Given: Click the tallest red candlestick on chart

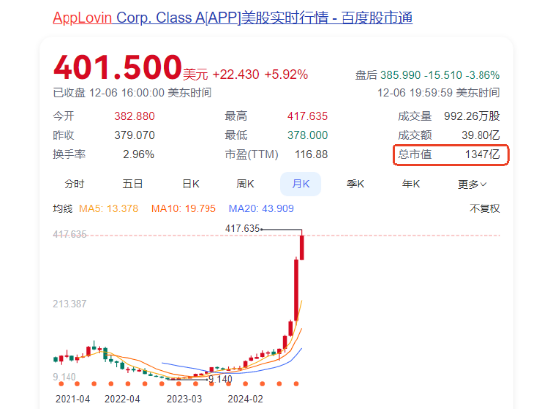Looking at the screenshot, I should tap(296, 290).
